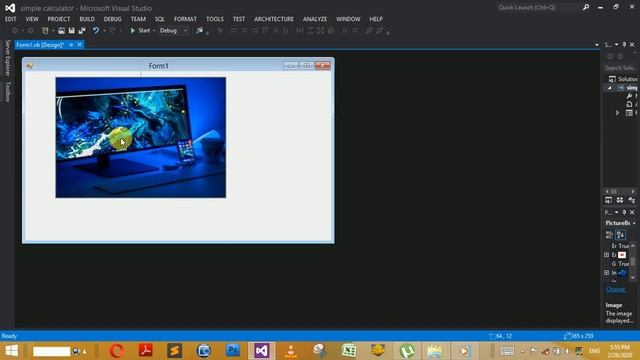This screenshot has height=360, width=640.
Task: Click the Windows Start button
Action: (11, 351)
